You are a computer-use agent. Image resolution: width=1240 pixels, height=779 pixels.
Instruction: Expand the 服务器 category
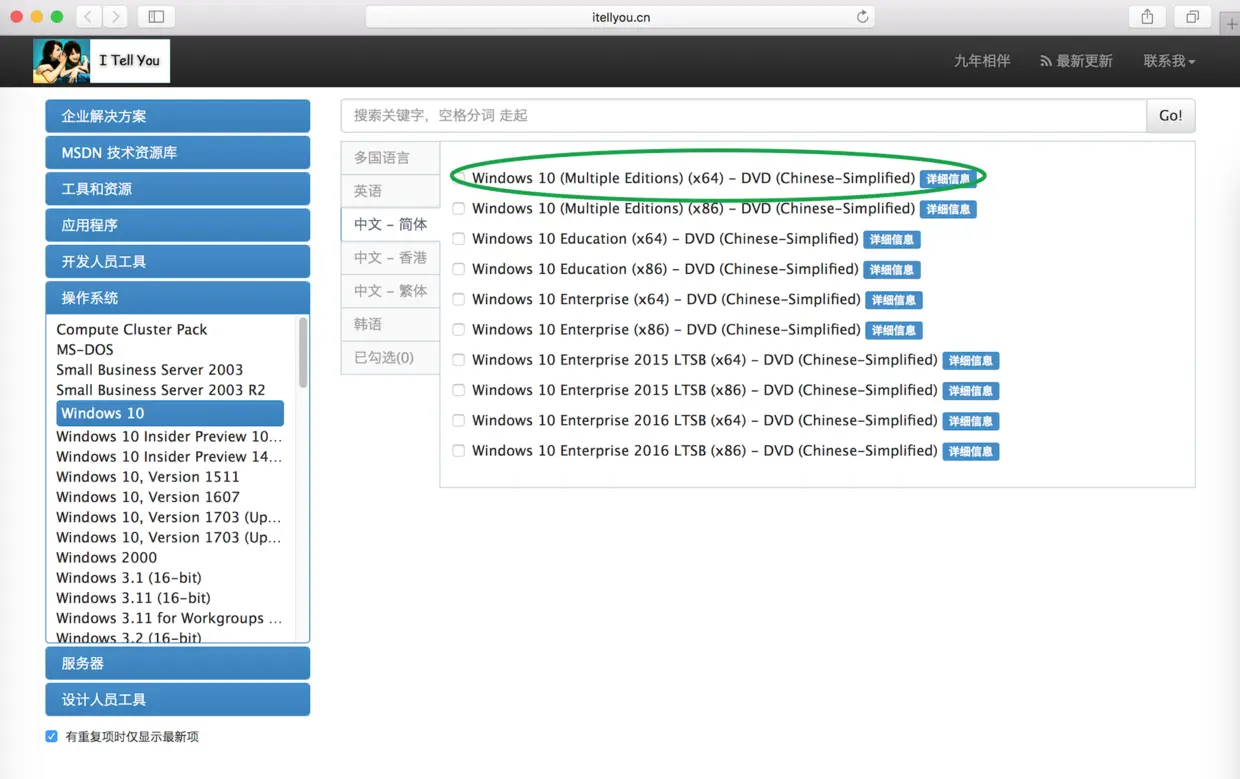[x=178, y=663]
